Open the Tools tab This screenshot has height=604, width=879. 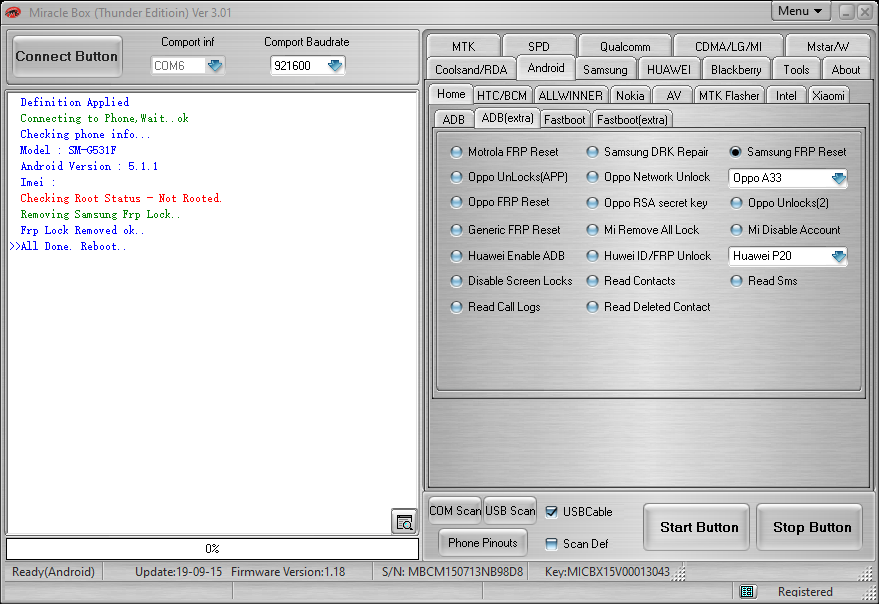pos(796,70)
